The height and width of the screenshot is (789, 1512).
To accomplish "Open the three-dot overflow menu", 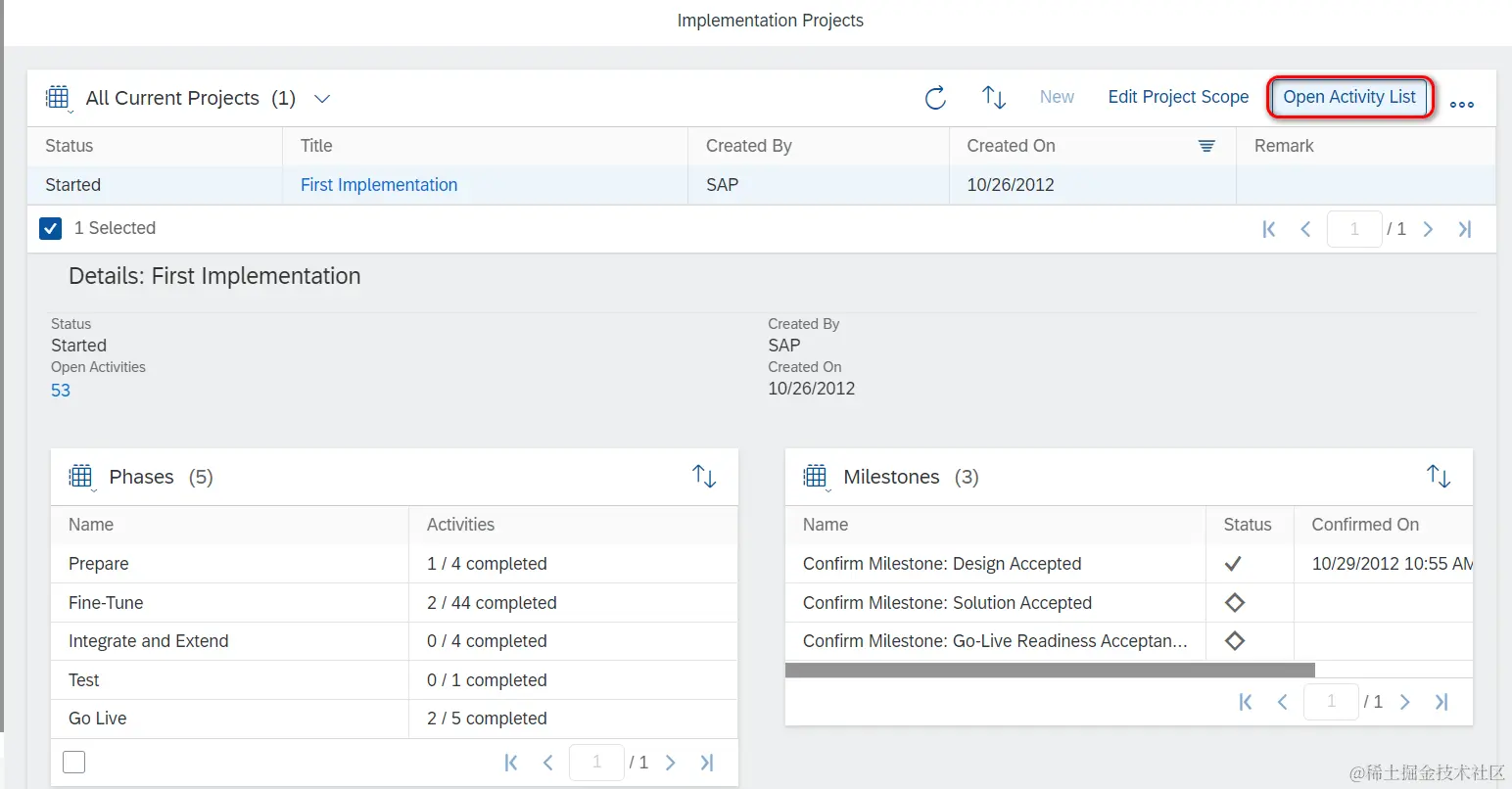I will (x=1462, y=105).
